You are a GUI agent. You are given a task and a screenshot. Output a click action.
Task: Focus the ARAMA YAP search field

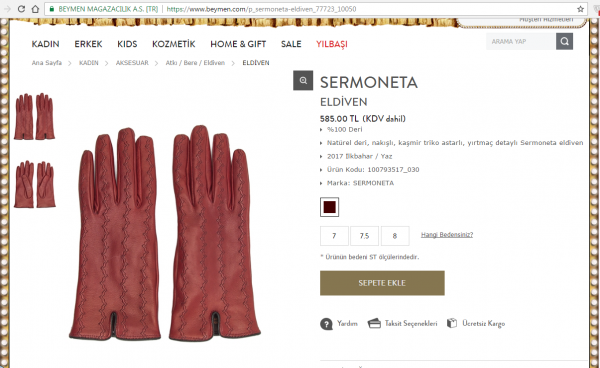(521, 41)
